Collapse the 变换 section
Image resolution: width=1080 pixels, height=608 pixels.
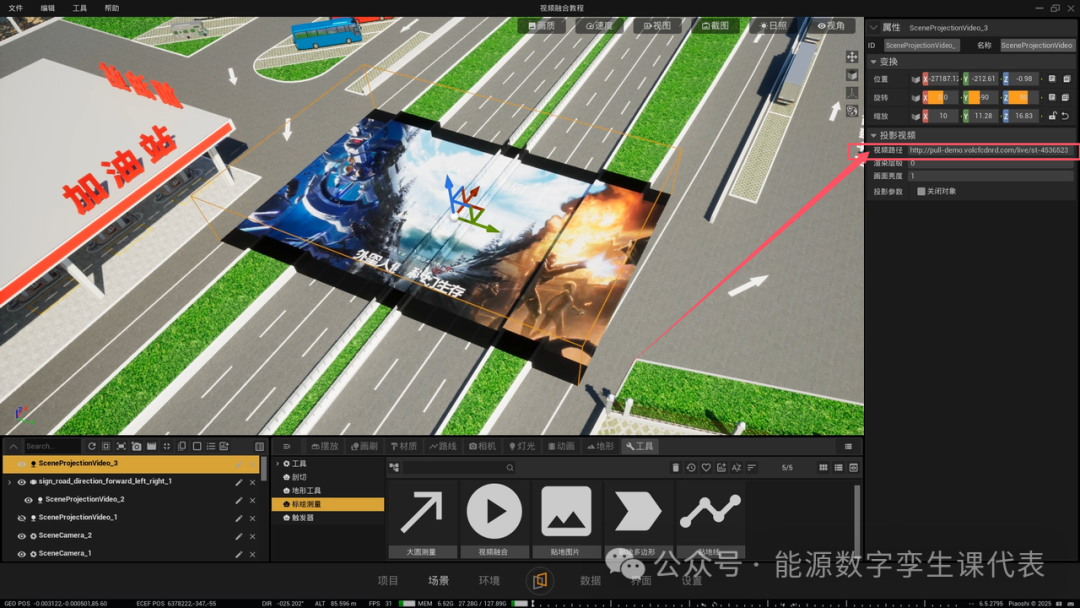(x=873, y=62)
